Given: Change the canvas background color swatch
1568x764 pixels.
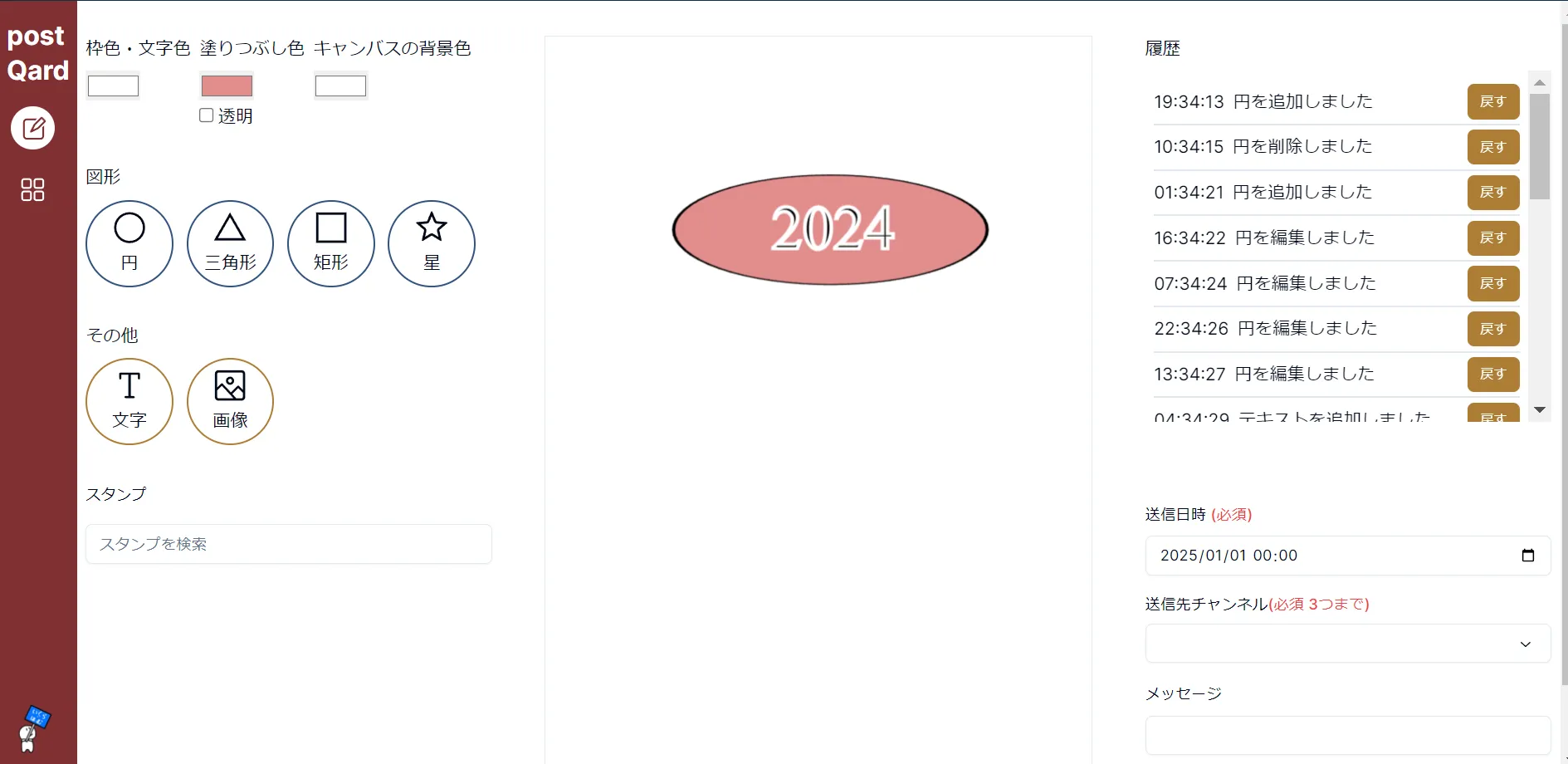Looking at the screenshot, I should pos(340,86).
